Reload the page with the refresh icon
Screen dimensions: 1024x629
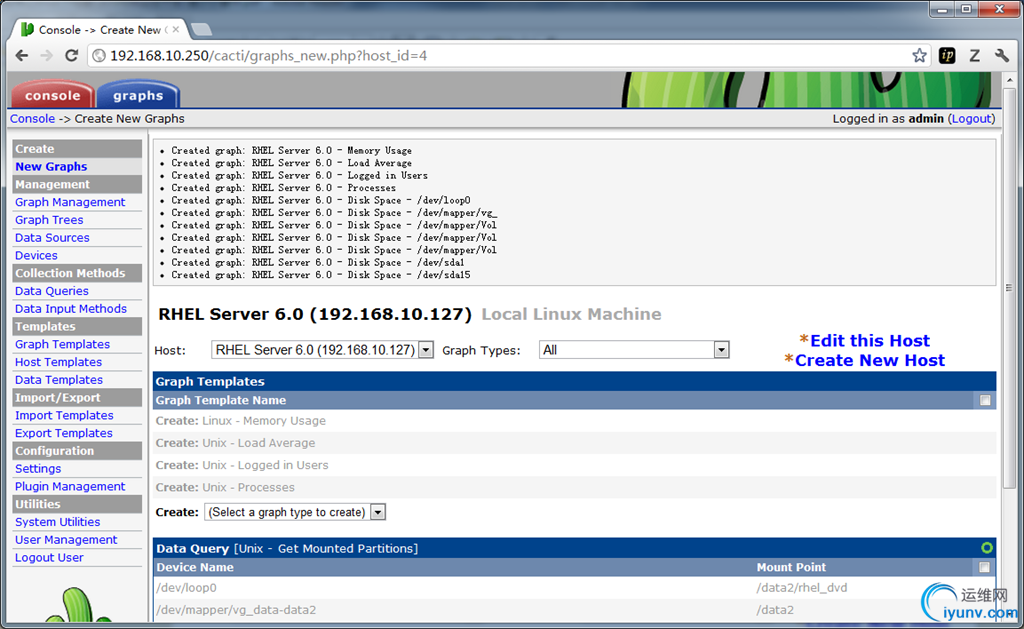tap(72, 56)
